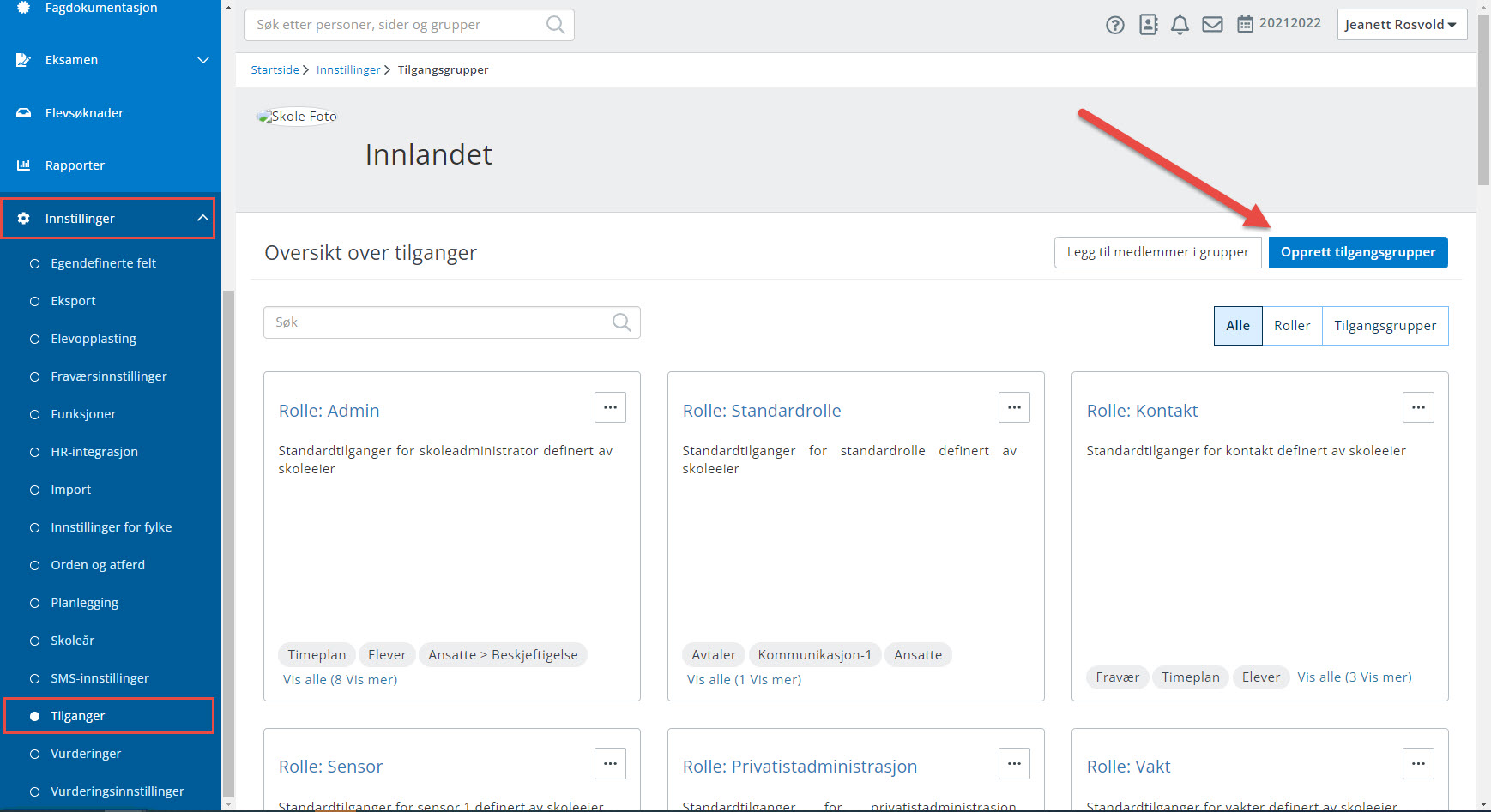
Task: Click the Opprett tilgangsgrupper button
Action: click(x=1358, y=252)
